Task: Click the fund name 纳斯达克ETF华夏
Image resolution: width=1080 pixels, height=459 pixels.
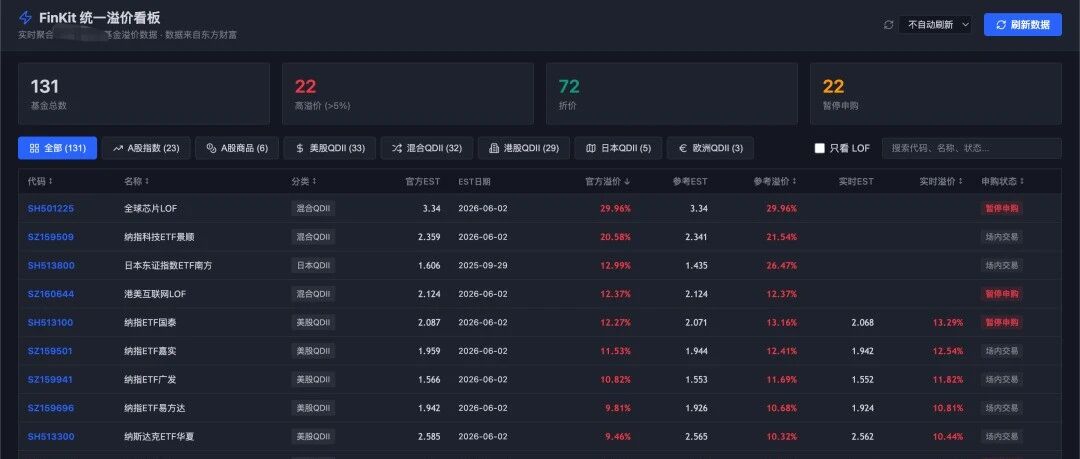Action: coord(159,437)
